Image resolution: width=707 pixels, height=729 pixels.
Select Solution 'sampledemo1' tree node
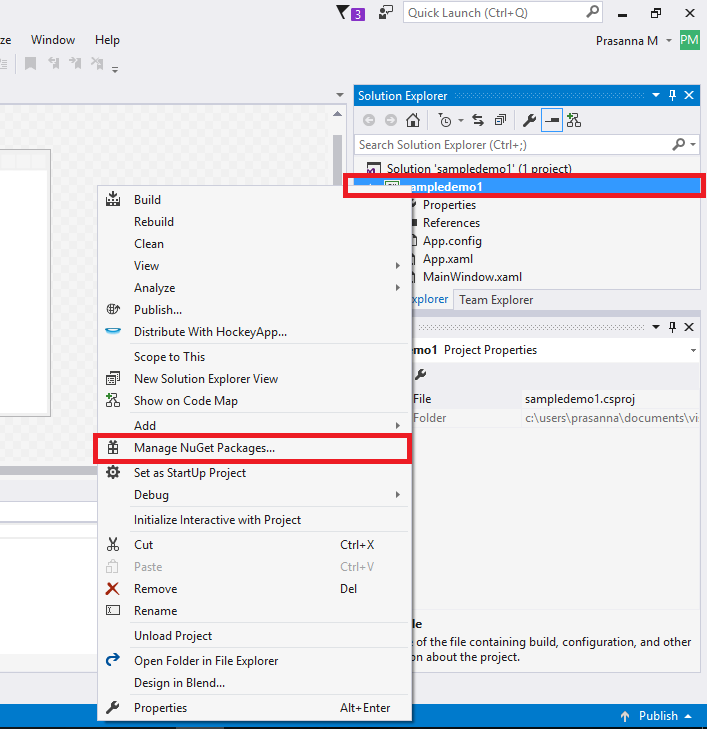[479, 168]
